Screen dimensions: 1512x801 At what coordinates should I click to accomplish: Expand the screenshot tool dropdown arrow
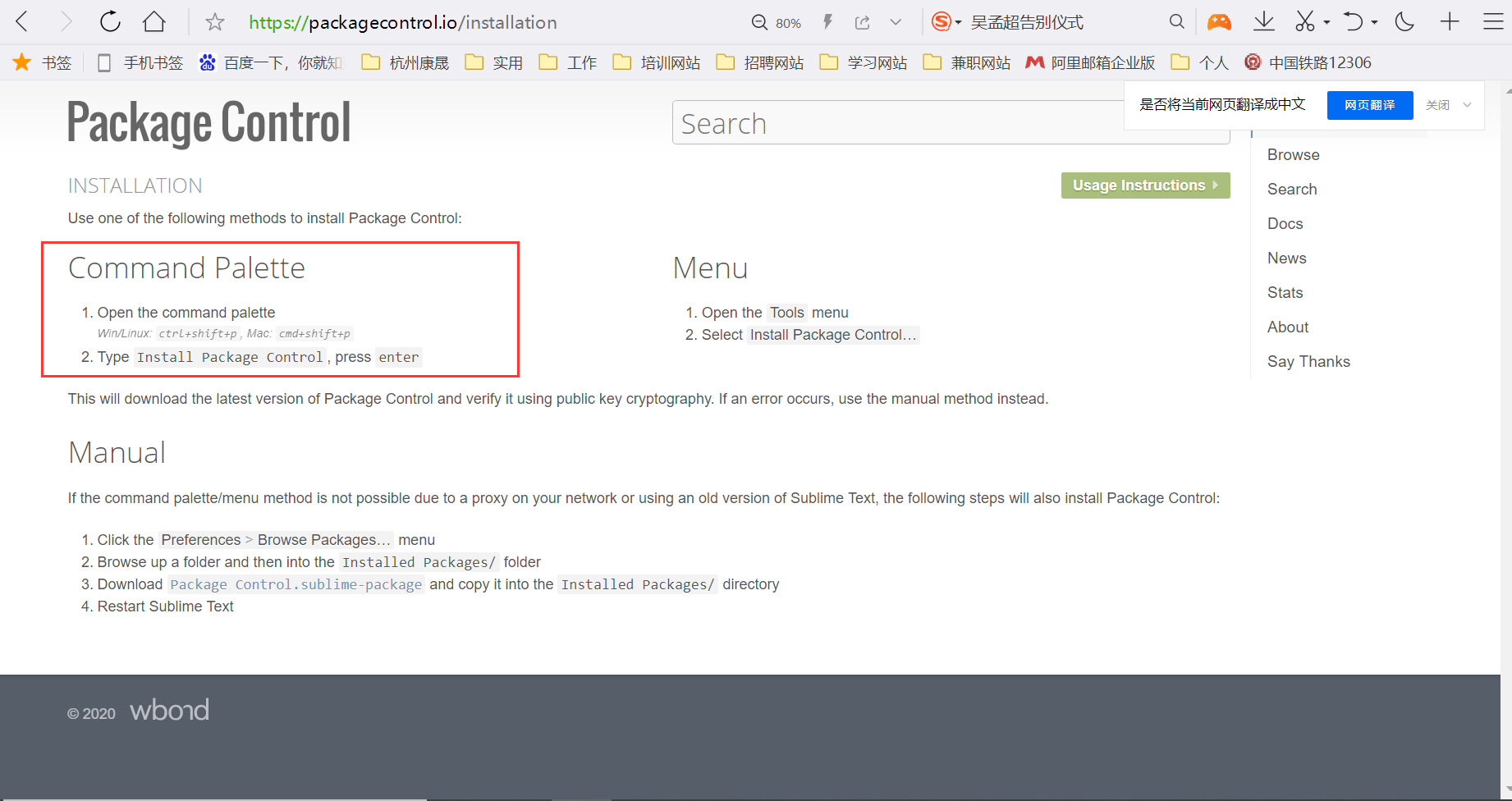coord(1326,23)
